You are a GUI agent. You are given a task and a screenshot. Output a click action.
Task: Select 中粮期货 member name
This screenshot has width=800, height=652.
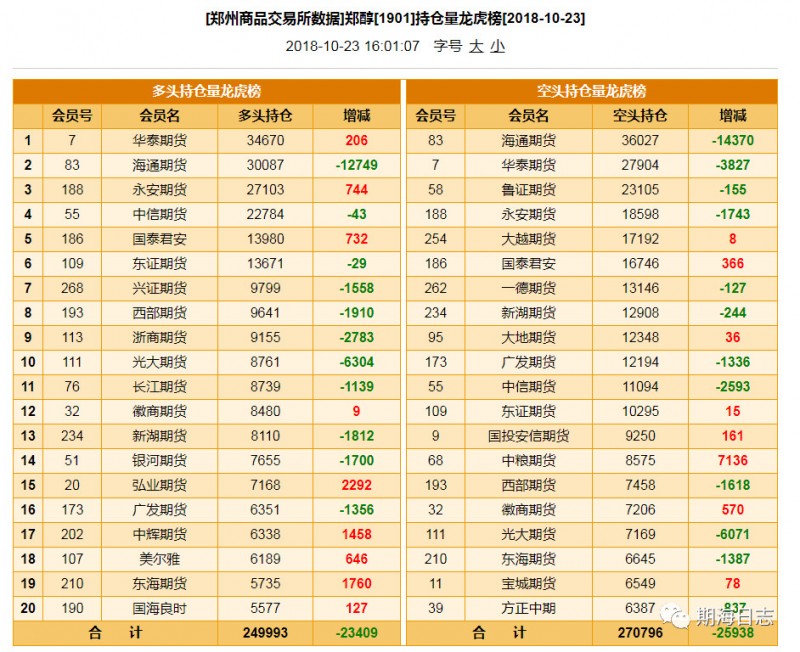point(528,460)
